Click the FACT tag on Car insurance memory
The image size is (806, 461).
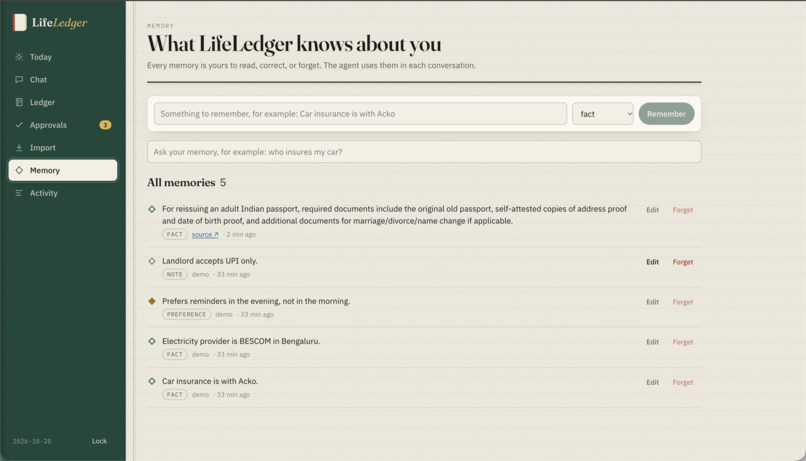[x=175, y=395]
